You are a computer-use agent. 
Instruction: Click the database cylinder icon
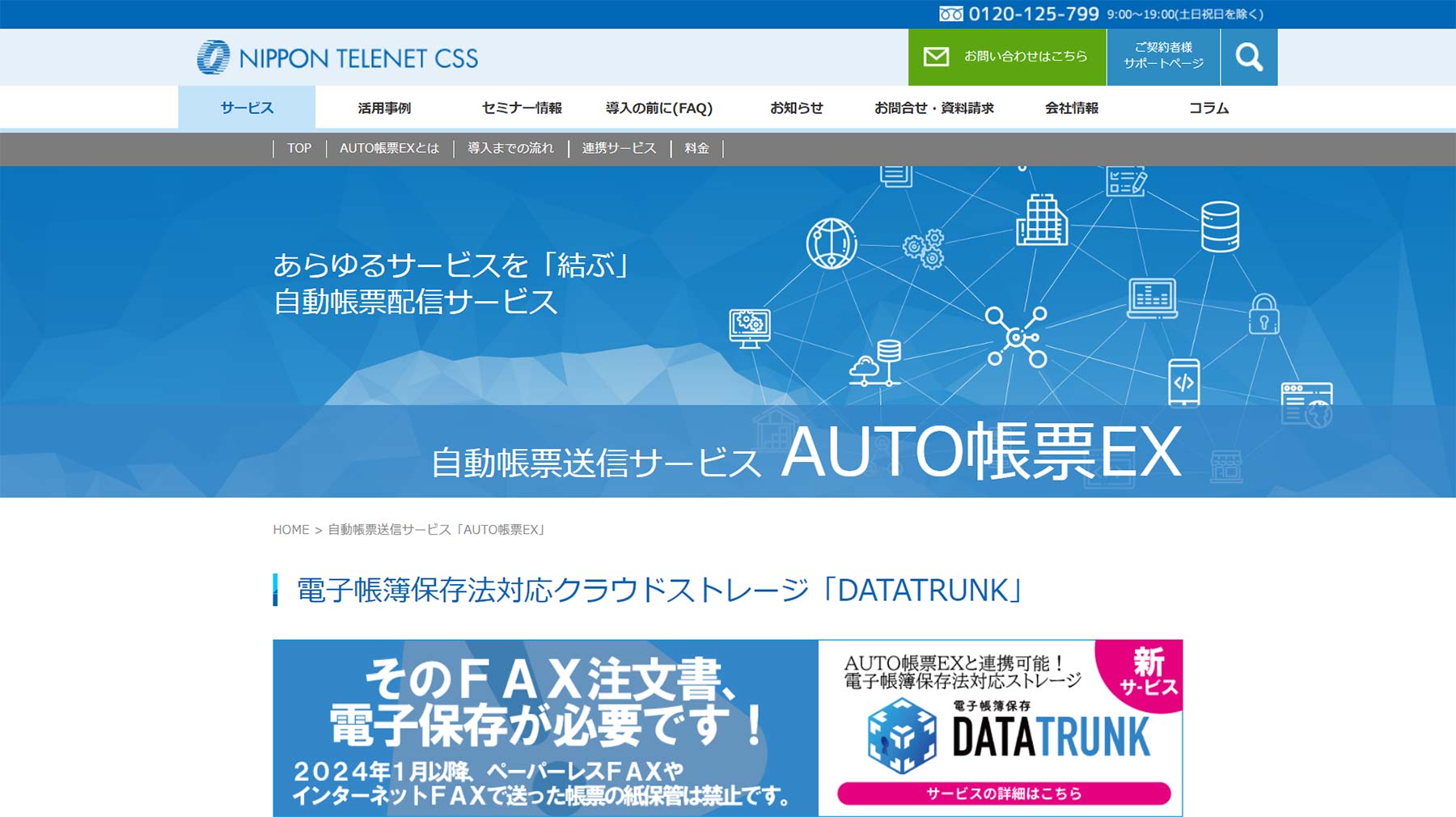1220,226
